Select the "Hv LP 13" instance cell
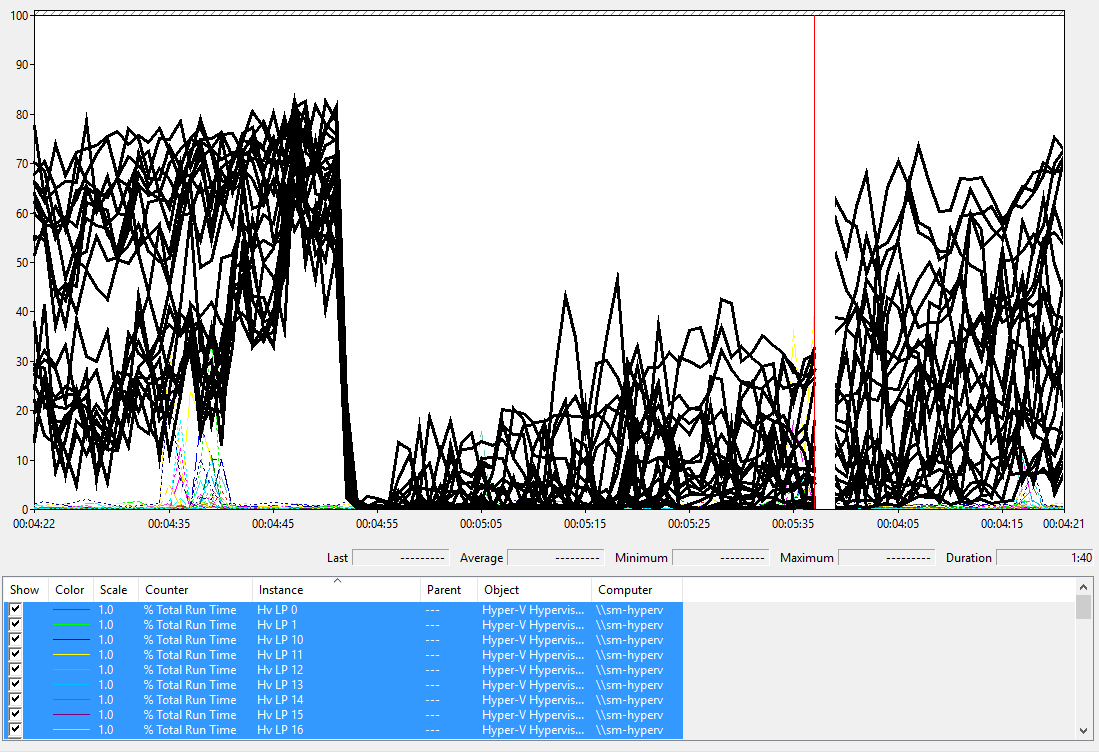This screenshot has height=753, width=1099. click(280, 685)
